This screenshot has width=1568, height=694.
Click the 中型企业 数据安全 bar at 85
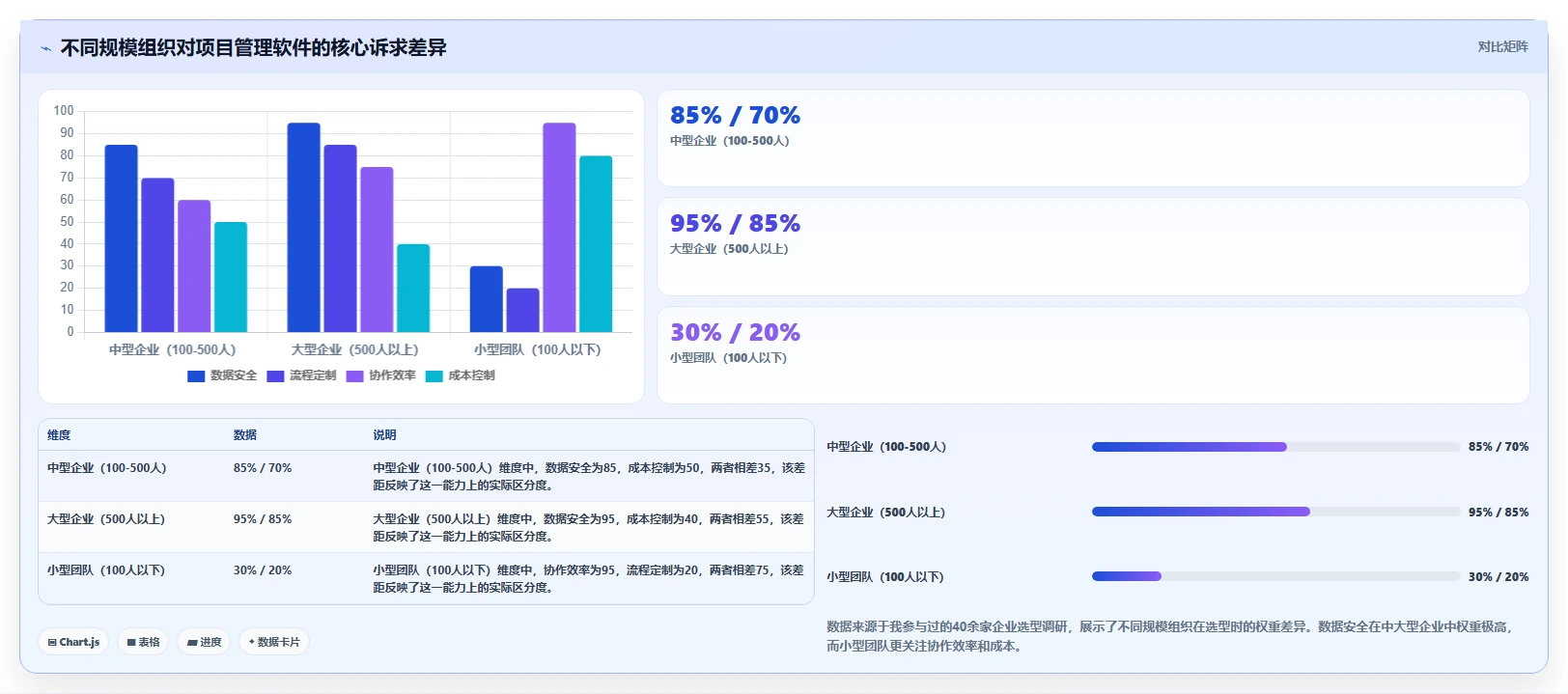tap(121, 238)
